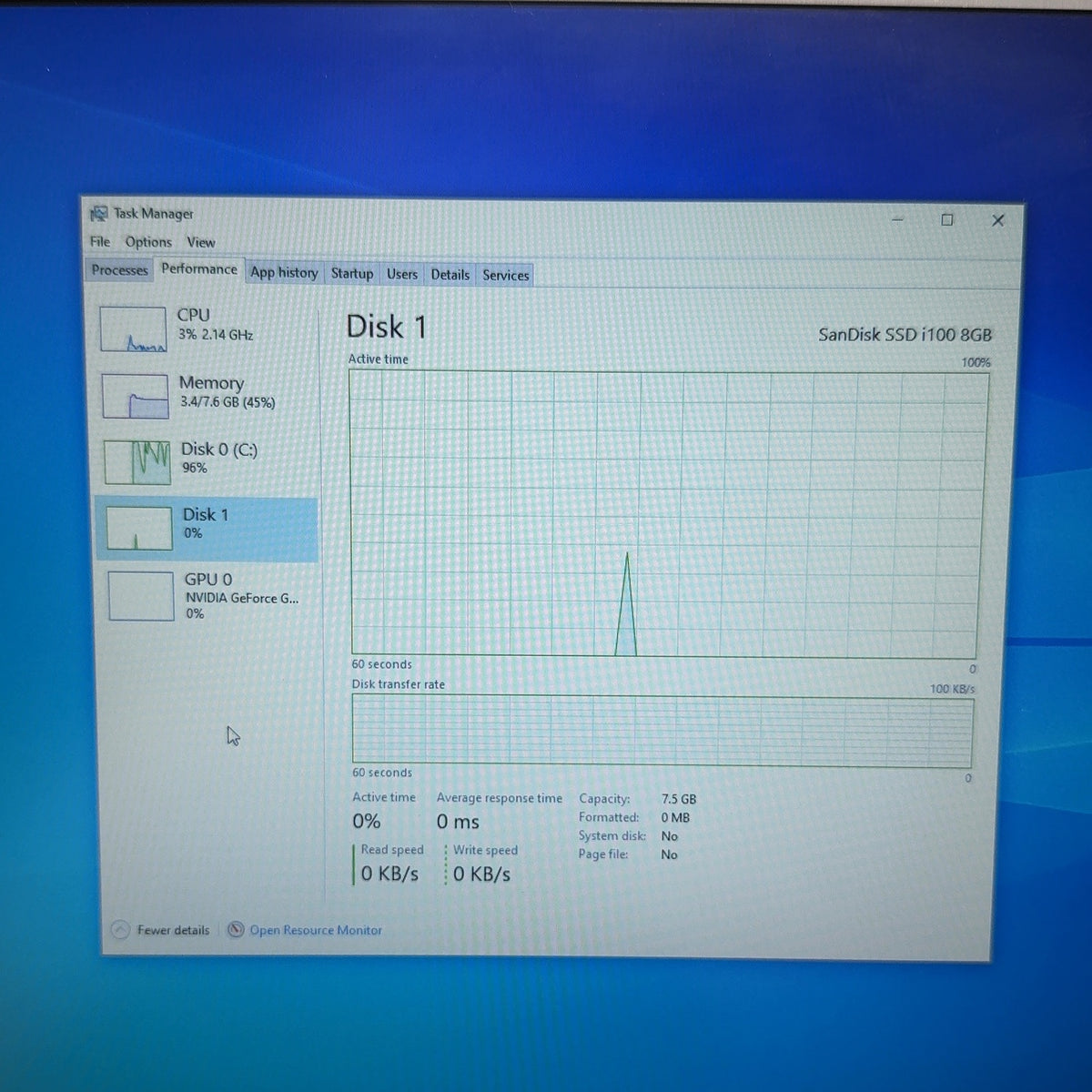Click the Disk 1 active time graph
This screenshot has height=1092, width=1092.
pos(666,513)
